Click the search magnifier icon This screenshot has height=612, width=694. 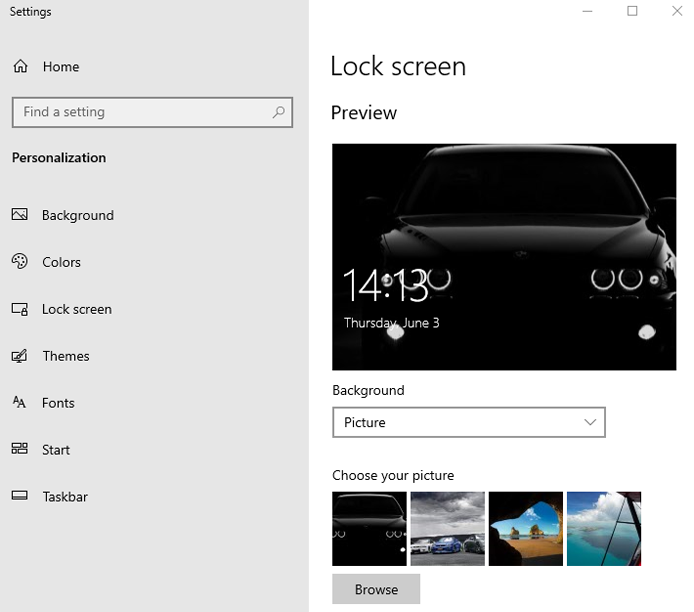(x=278, y=112)
